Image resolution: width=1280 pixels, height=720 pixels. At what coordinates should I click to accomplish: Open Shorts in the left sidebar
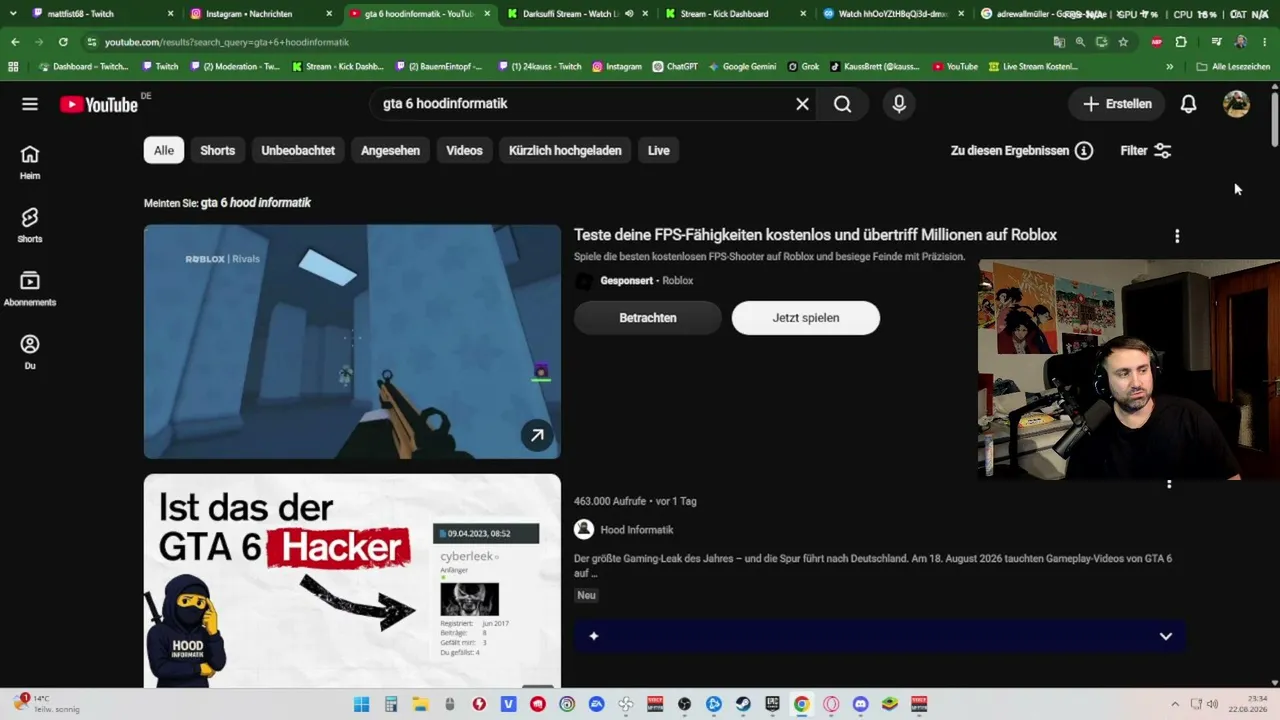point(30,226)
